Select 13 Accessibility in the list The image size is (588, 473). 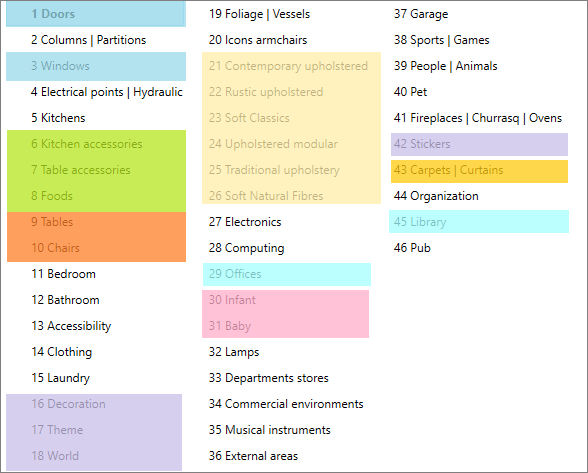[71, 326]
